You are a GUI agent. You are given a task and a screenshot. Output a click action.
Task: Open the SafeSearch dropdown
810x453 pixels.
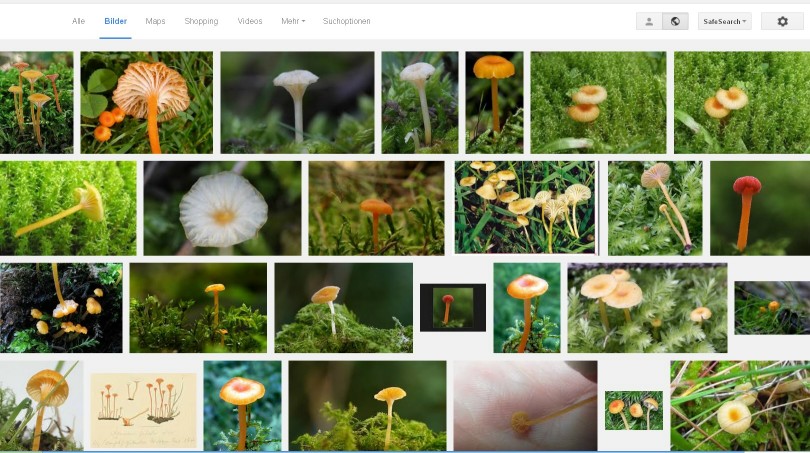724,21
